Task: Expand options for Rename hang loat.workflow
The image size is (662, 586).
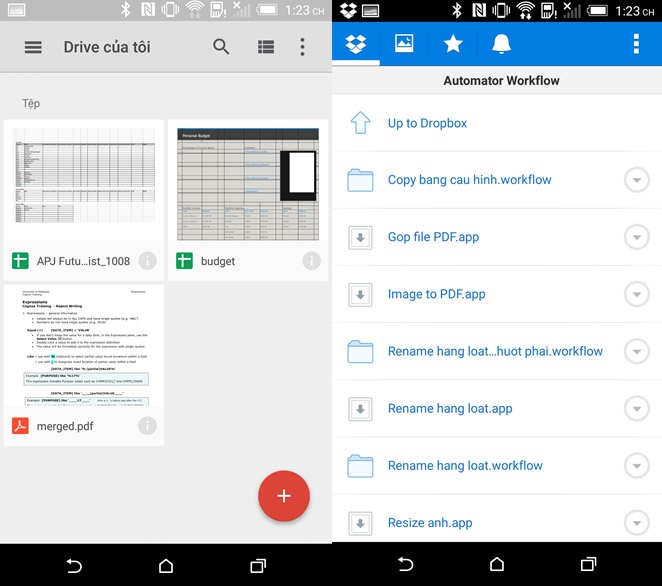Action: (637, 466)
